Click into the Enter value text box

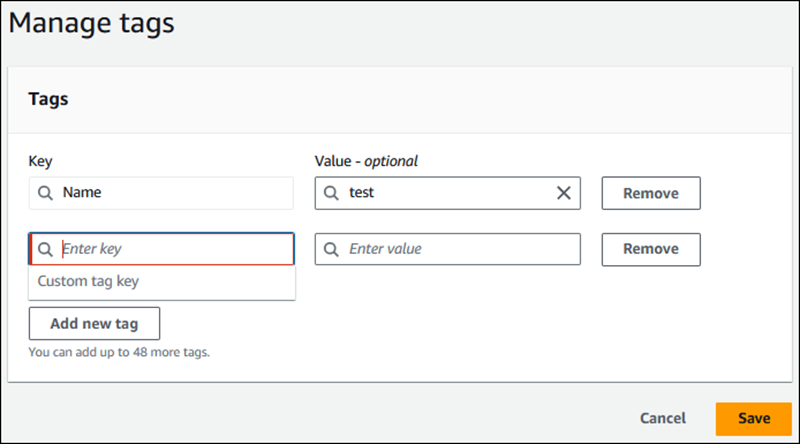[x=455, y=249]
